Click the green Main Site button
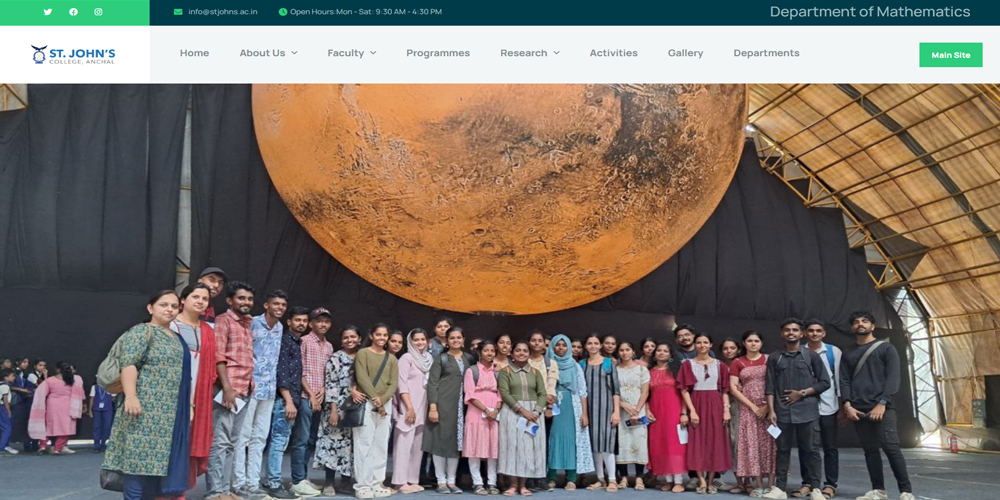1000x500 pixels. click(951, 55)
